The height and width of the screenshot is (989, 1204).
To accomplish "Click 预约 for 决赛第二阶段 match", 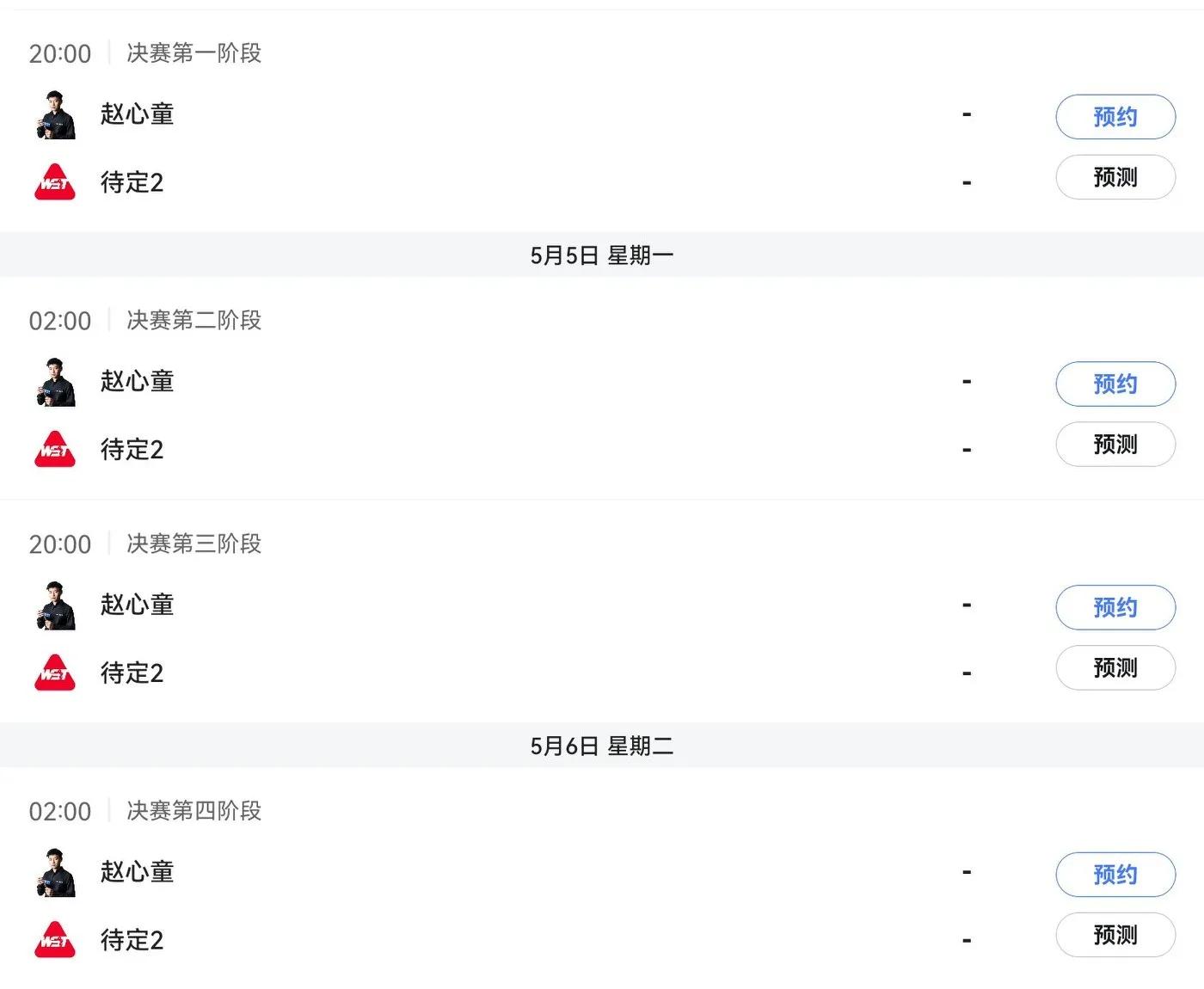I will 1115,384.
